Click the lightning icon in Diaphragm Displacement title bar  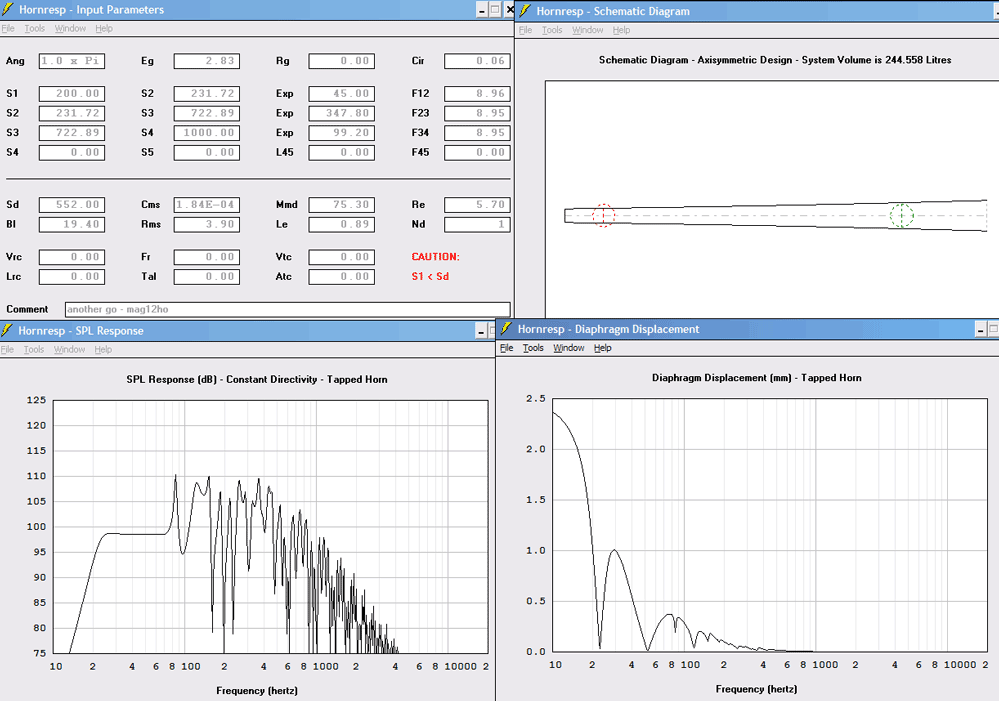coord(507,328)
